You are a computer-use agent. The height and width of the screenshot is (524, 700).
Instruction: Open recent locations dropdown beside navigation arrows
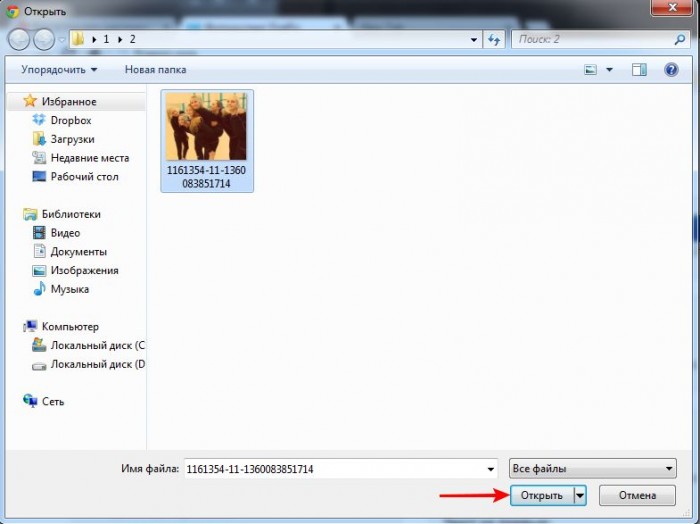[x=62, y=40]
